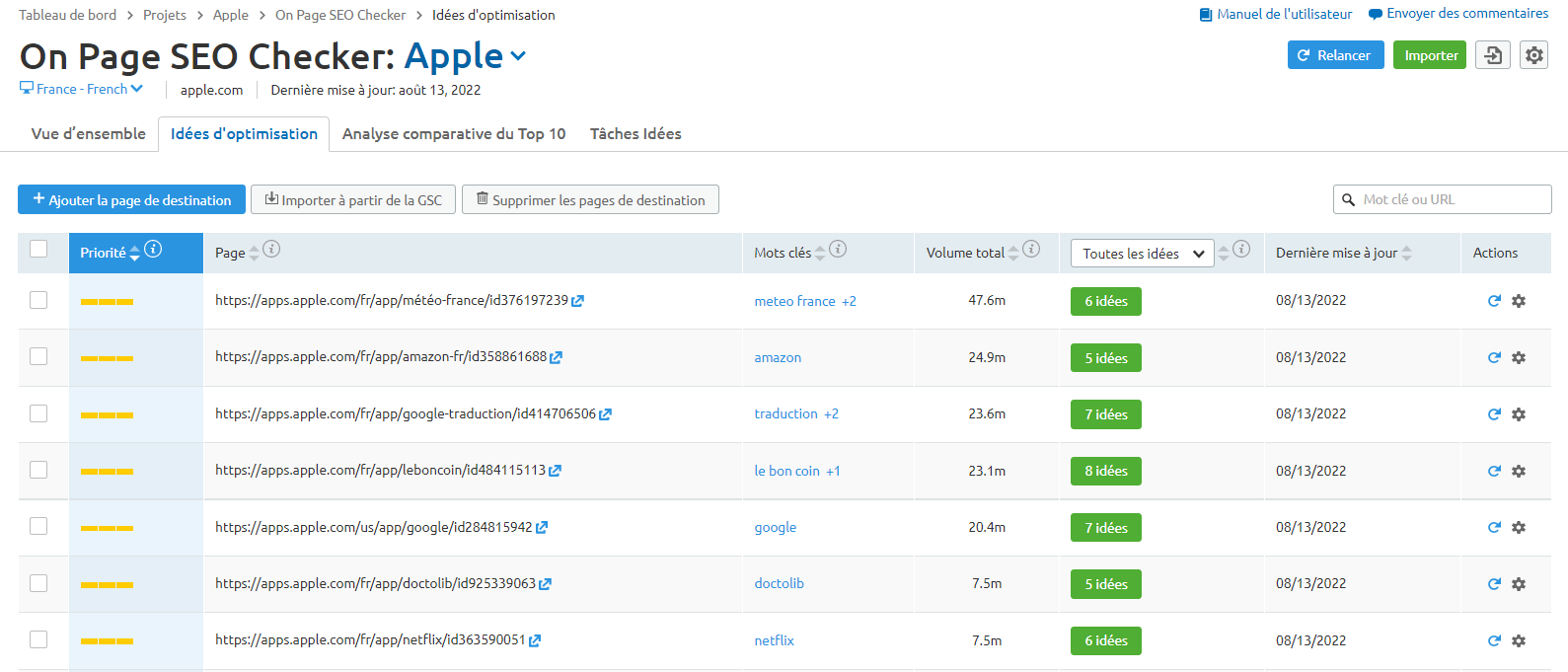Sort by Dernière mise à jour column
Screen dimensions: 1568x672
[1407, 253]
